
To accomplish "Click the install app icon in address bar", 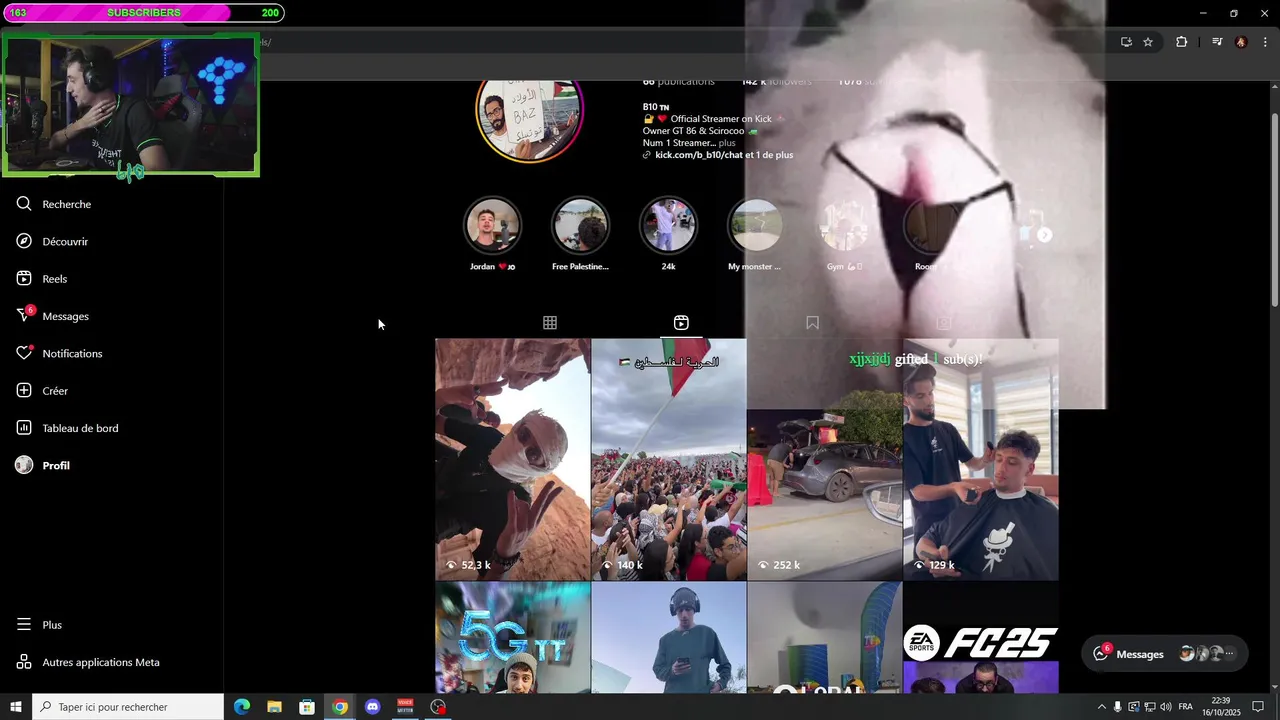I will 1126,42.
